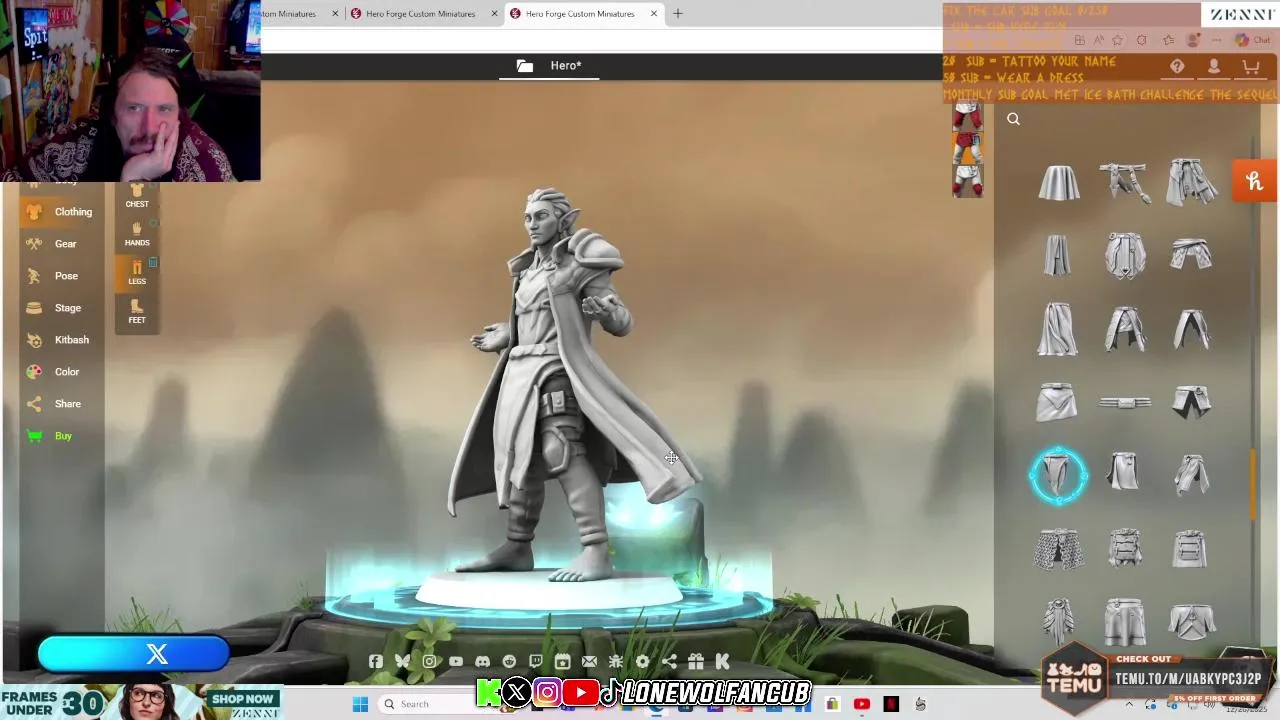
Task: Select the chainmail skirt item
Action: (x=1058, y=549)
